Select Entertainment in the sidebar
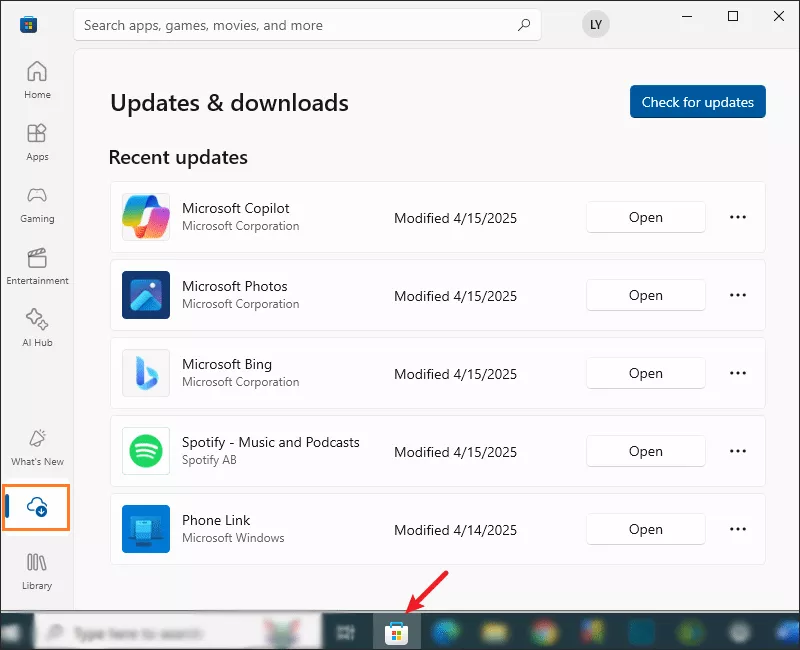 click(37, 266)
